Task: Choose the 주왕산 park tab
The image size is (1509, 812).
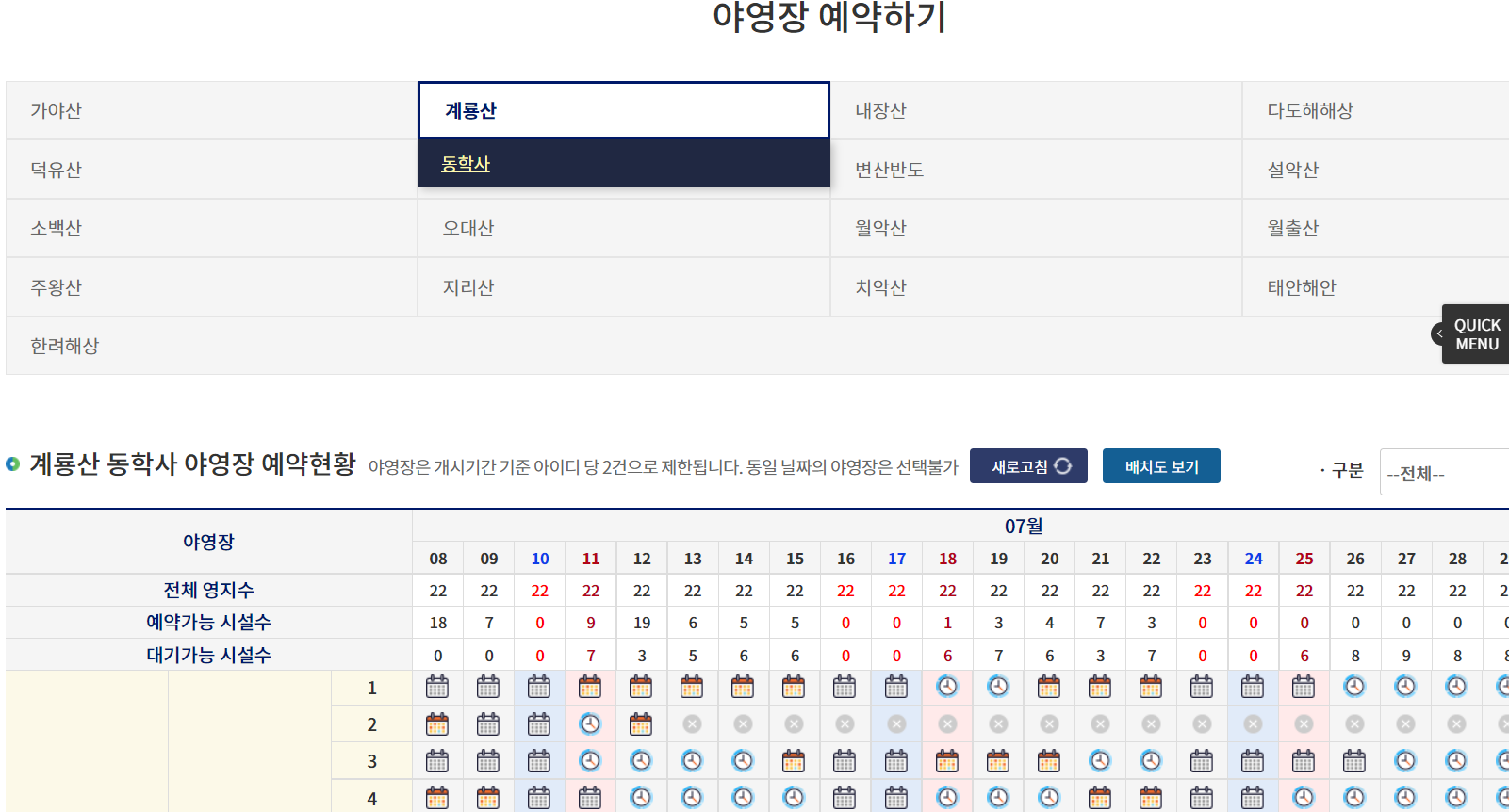Action: coord(211,287)
